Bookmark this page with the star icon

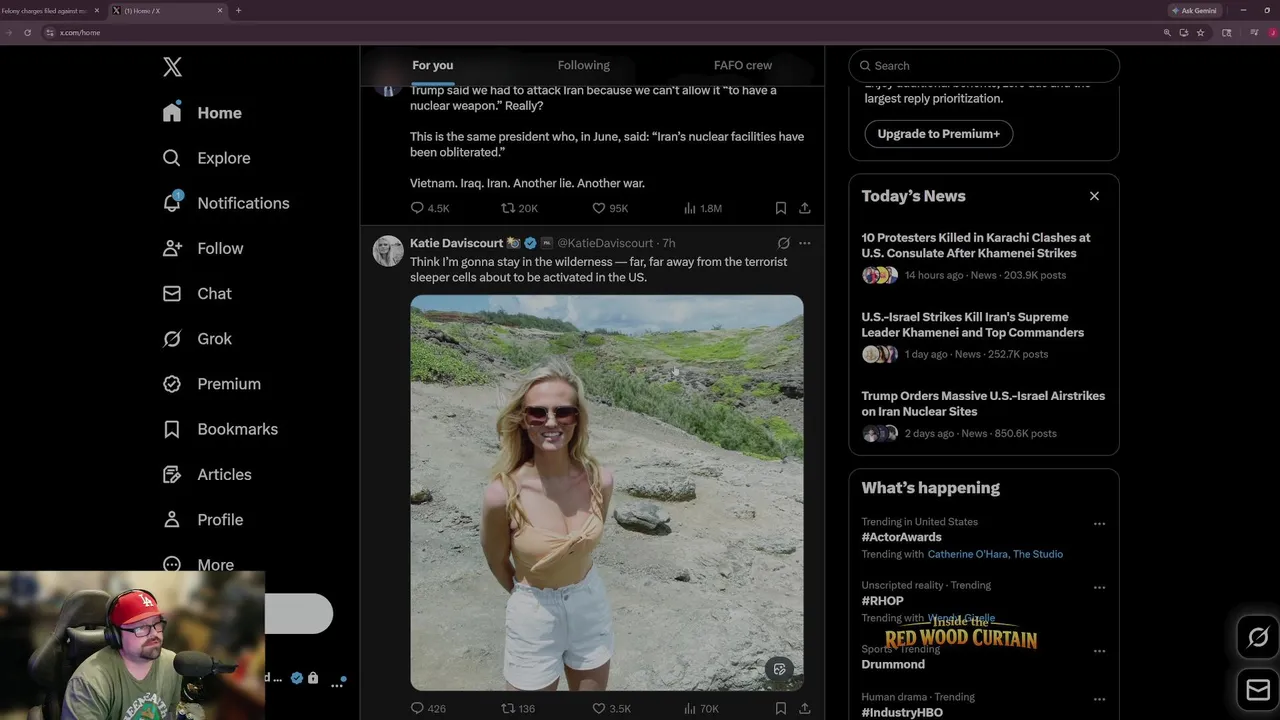click(1200, 32)
